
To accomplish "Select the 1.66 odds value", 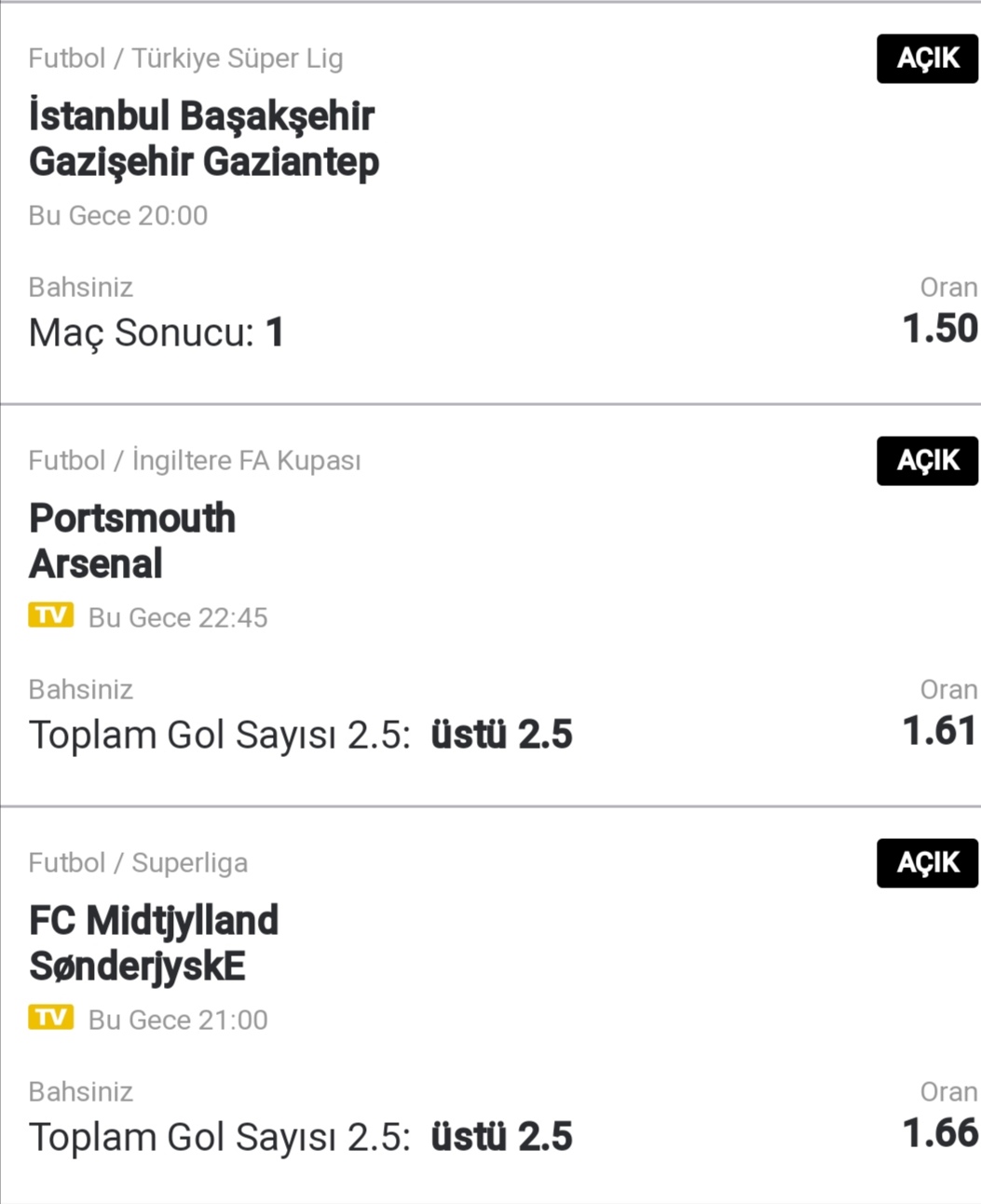I will (940, 1133).
